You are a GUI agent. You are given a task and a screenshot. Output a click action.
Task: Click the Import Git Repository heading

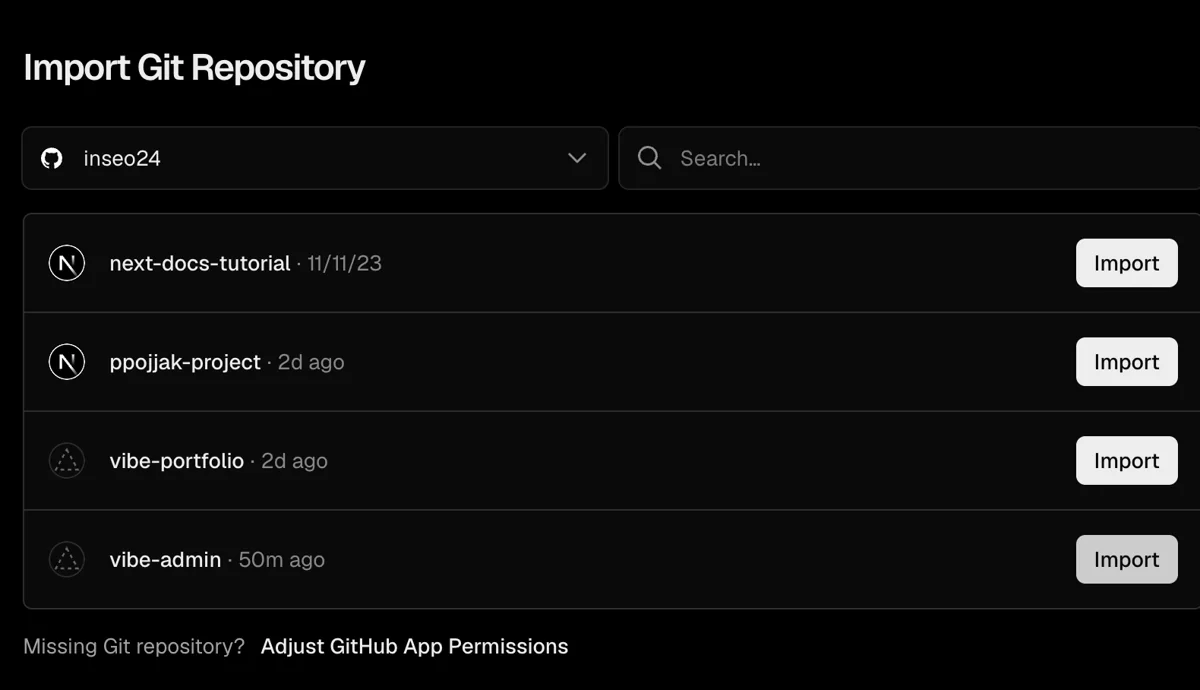click(194, 69)
